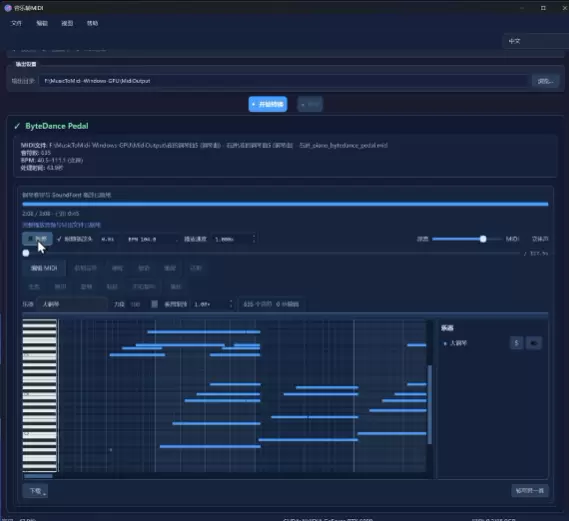The width and height of the screenshot is (569, 521).
Task: Open the 下载 download dropdown
Action: [x=36, y=491]
